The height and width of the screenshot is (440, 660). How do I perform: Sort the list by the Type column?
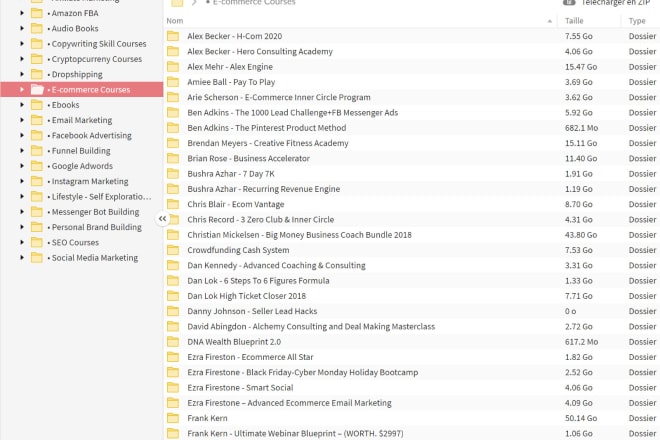click(637, 21)
